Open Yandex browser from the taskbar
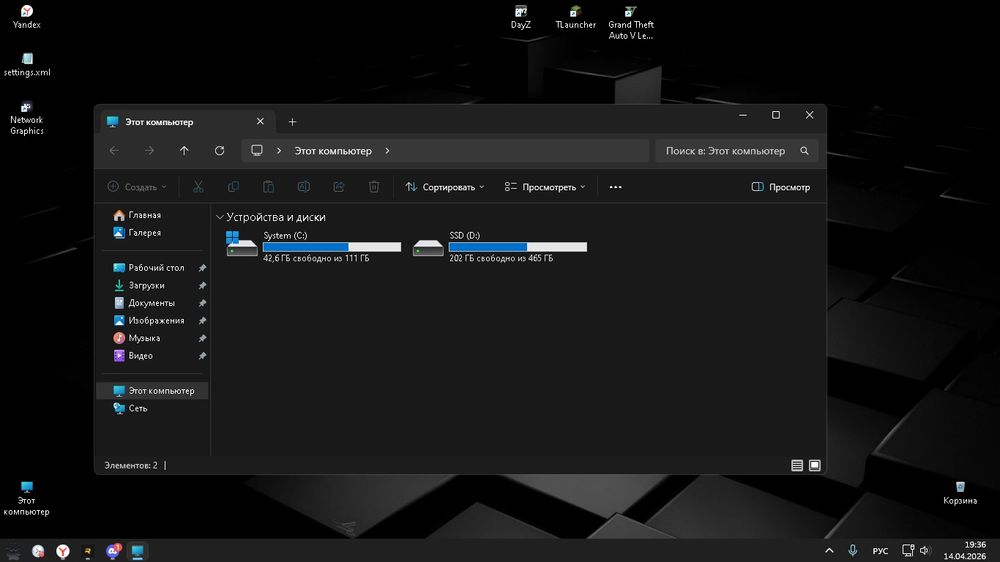Viewport: 1000px width, 562px height. click(x=62, y=551)
